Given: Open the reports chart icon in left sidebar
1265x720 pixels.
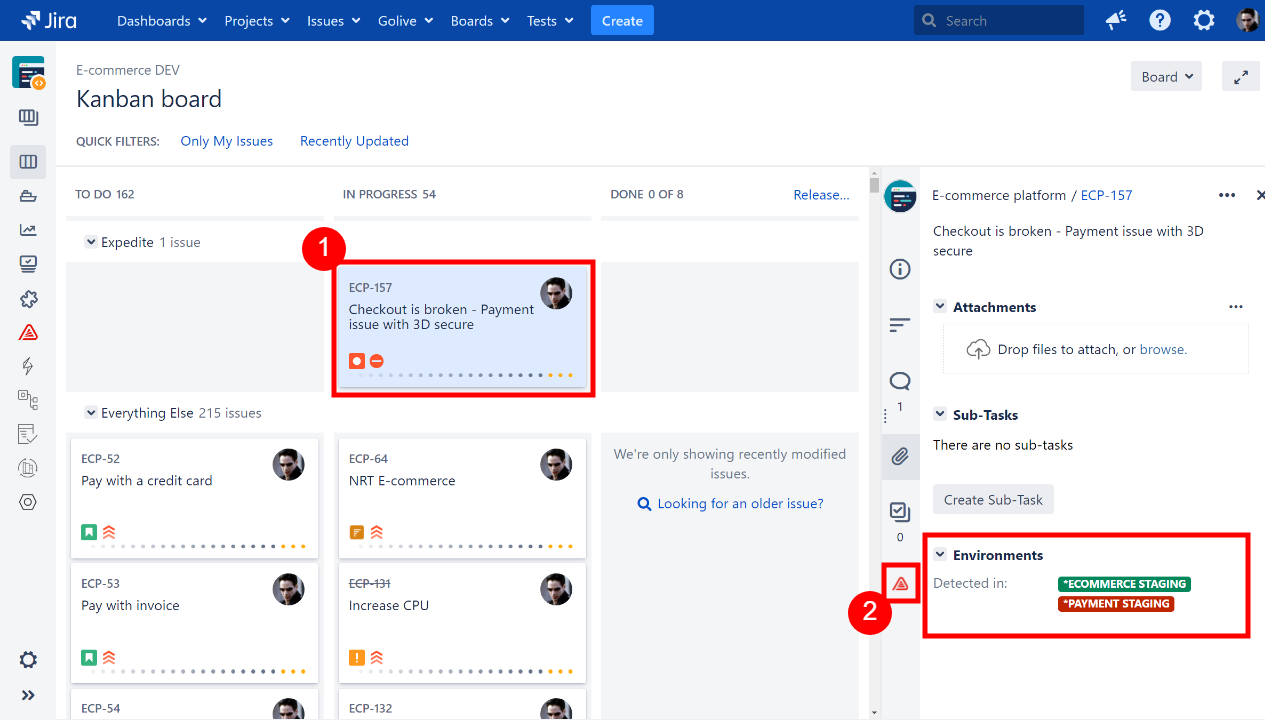Looking at the screenshot, I should pos(28,230).
